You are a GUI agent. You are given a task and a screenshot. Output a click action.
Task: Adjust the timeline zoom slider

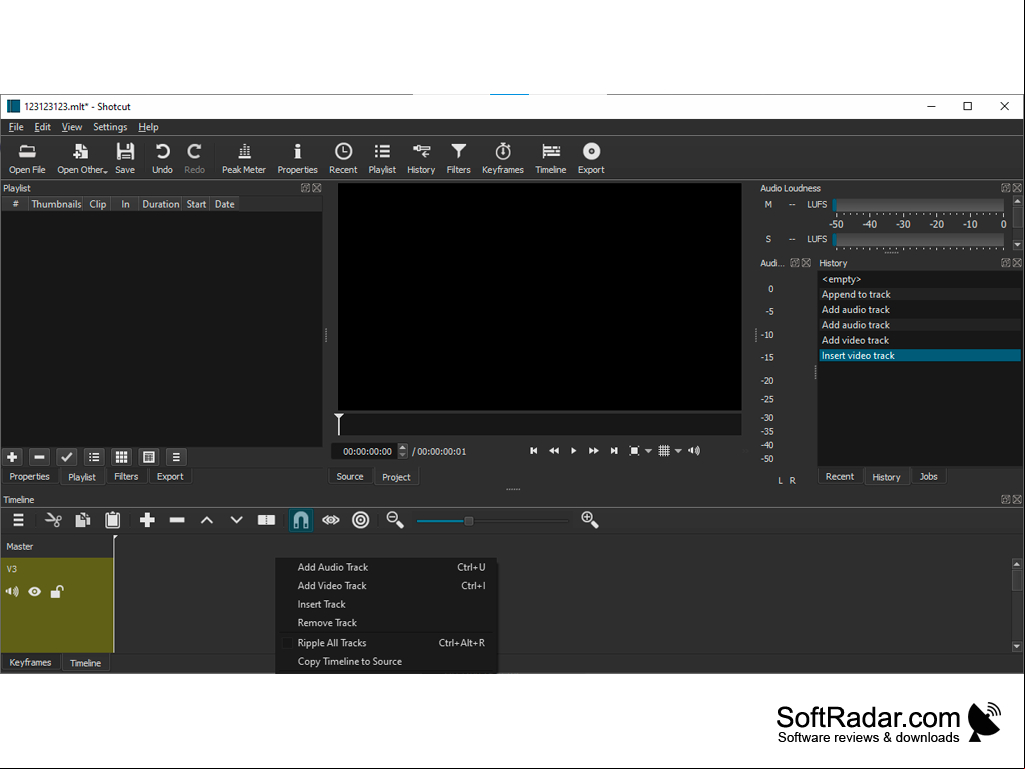469,521
